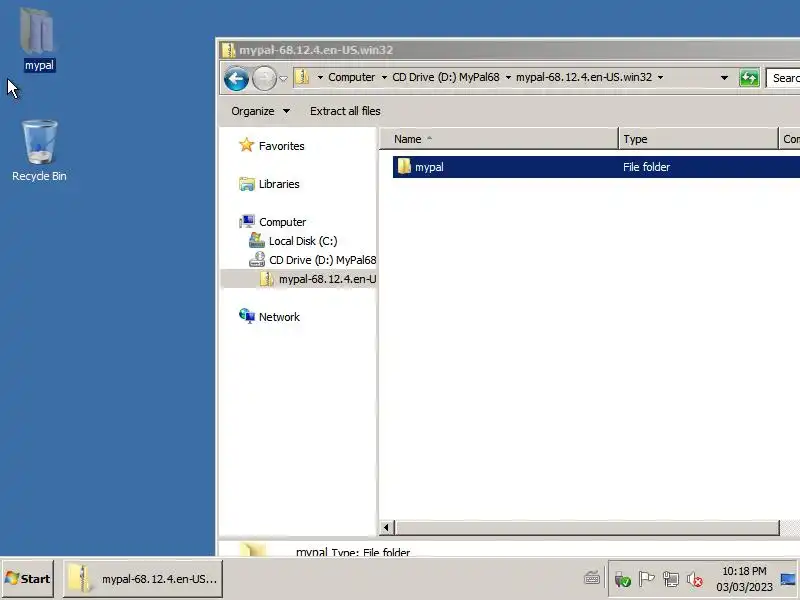Open the Action Center flag icon

[x=646, y=579]
